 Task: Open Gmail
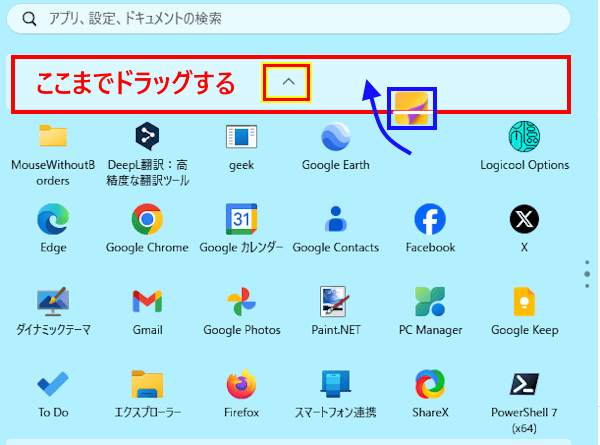pos(147,302)
